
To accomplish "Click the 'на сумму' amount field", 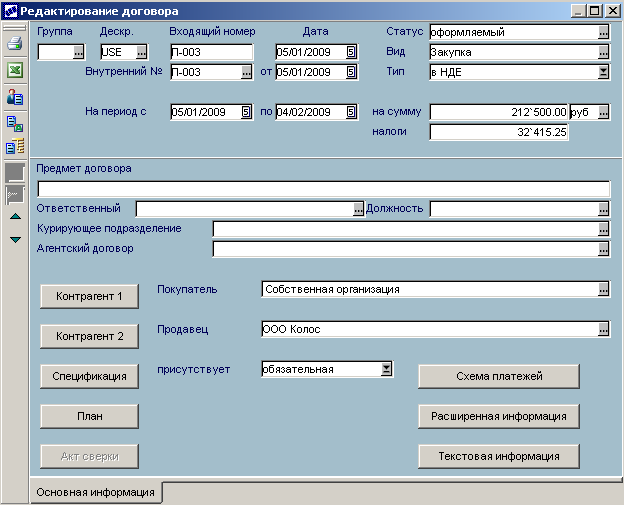I will tap(499, 112).
